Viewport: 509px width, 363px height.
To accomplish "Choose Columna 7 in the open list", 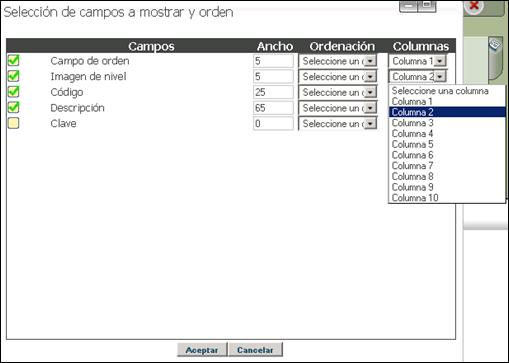I will click(447, 165).
